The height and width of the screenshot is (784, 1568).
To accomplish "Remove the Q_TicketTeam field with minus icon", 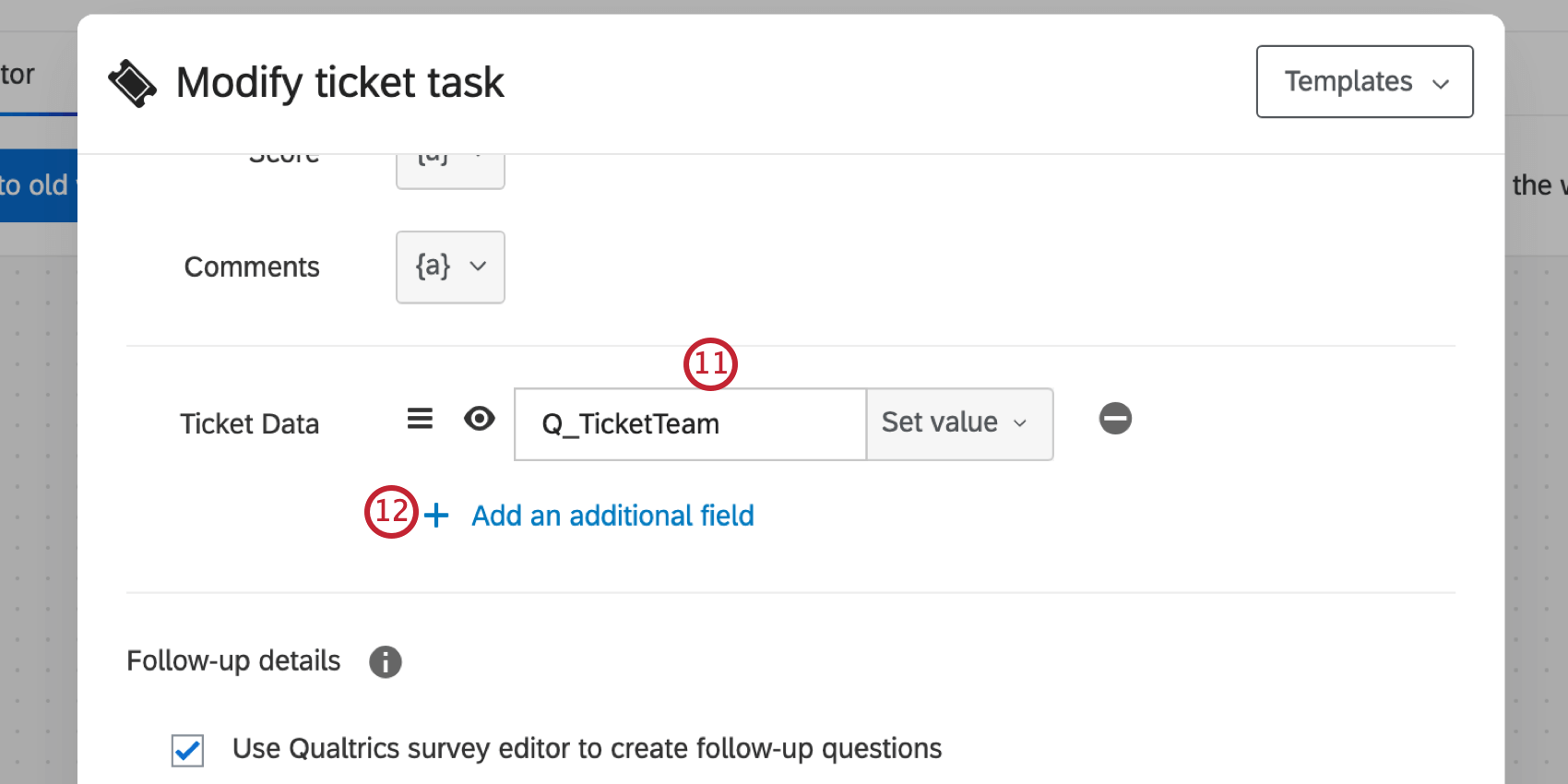I will tap(1115, 419).
